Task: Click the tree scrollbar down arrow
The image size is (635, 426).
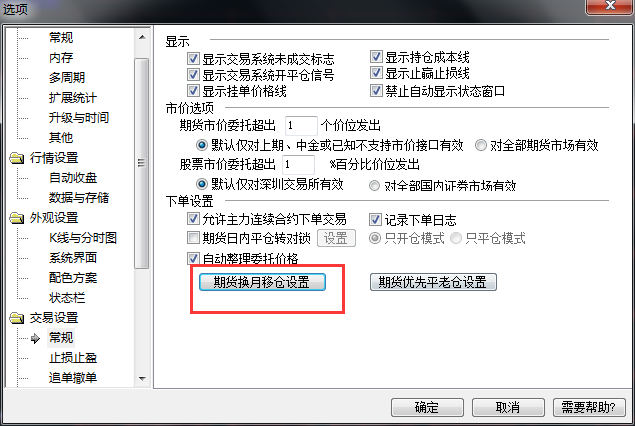Action: click(142, 379)
